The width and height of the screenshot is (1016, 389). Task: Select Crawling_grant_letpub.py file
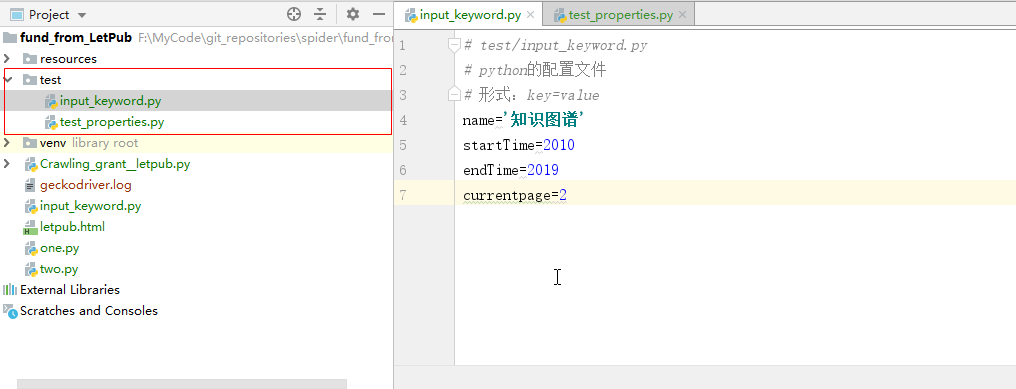coord(115,164)
